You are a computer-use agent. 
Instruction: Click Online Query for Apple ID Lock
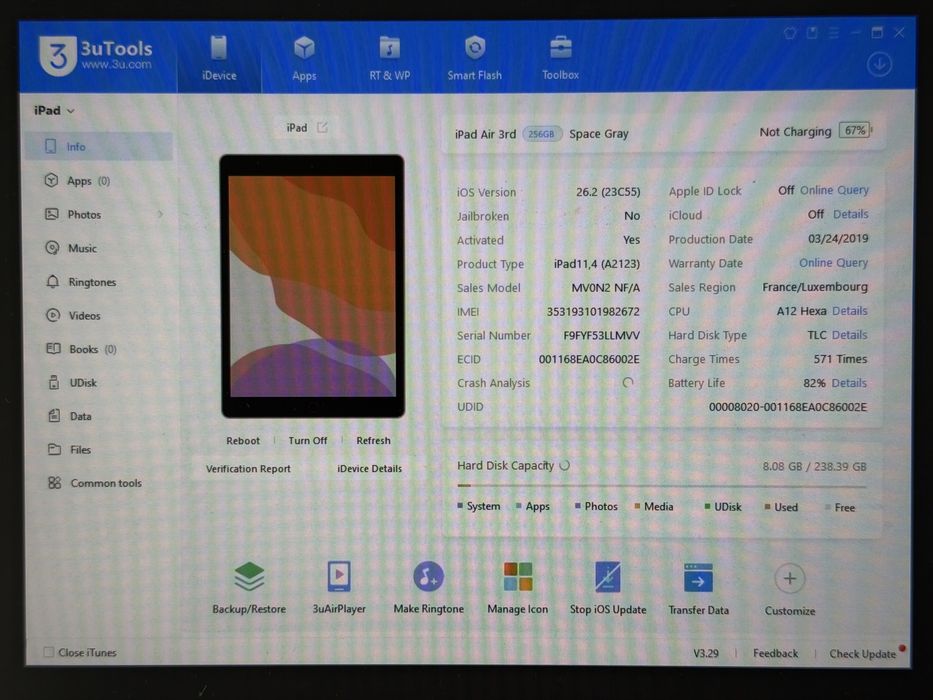[x=834, y=190]
